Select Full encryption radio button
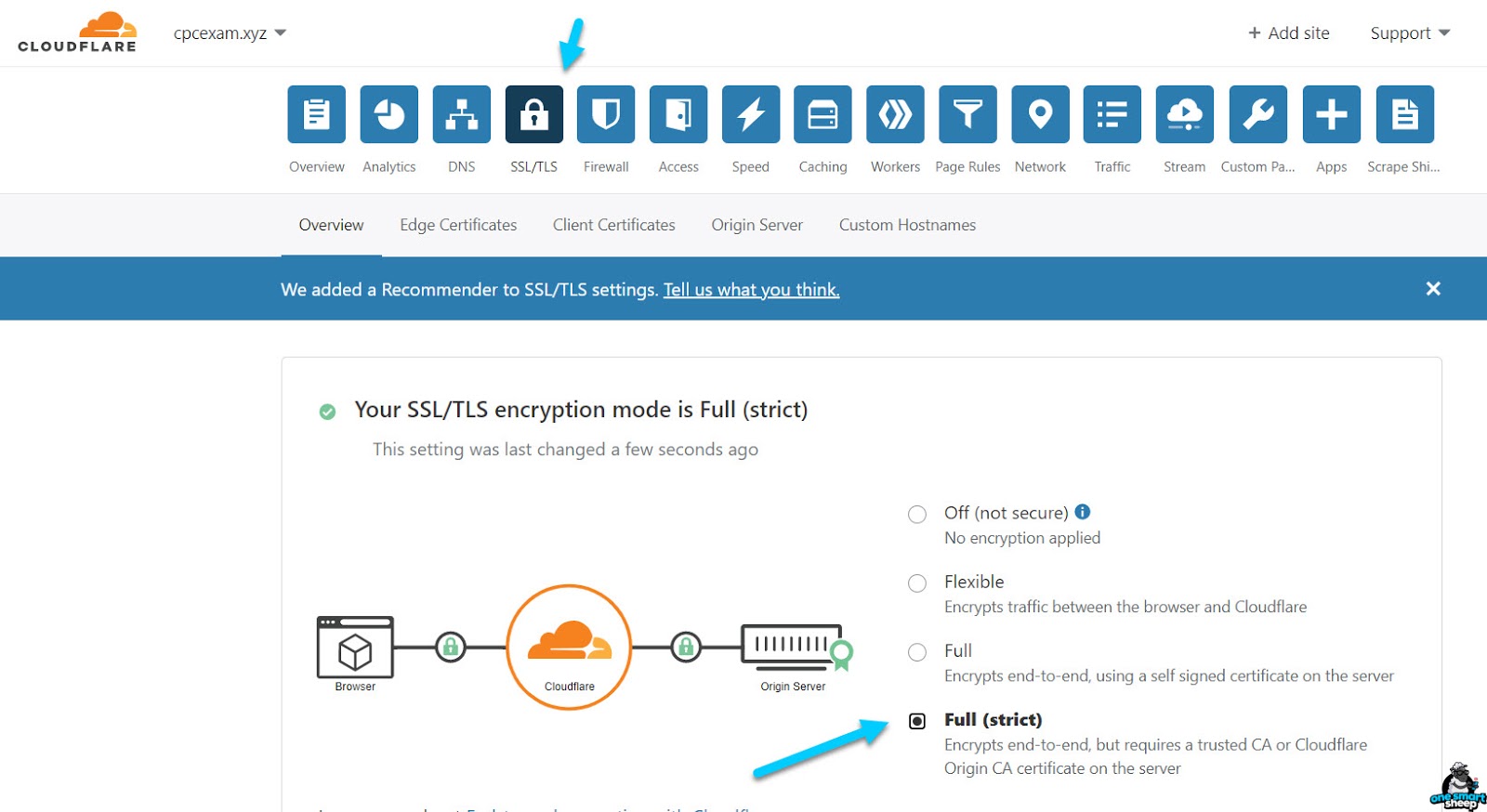Screen dimensions: 1487x812 coord(917,651)
